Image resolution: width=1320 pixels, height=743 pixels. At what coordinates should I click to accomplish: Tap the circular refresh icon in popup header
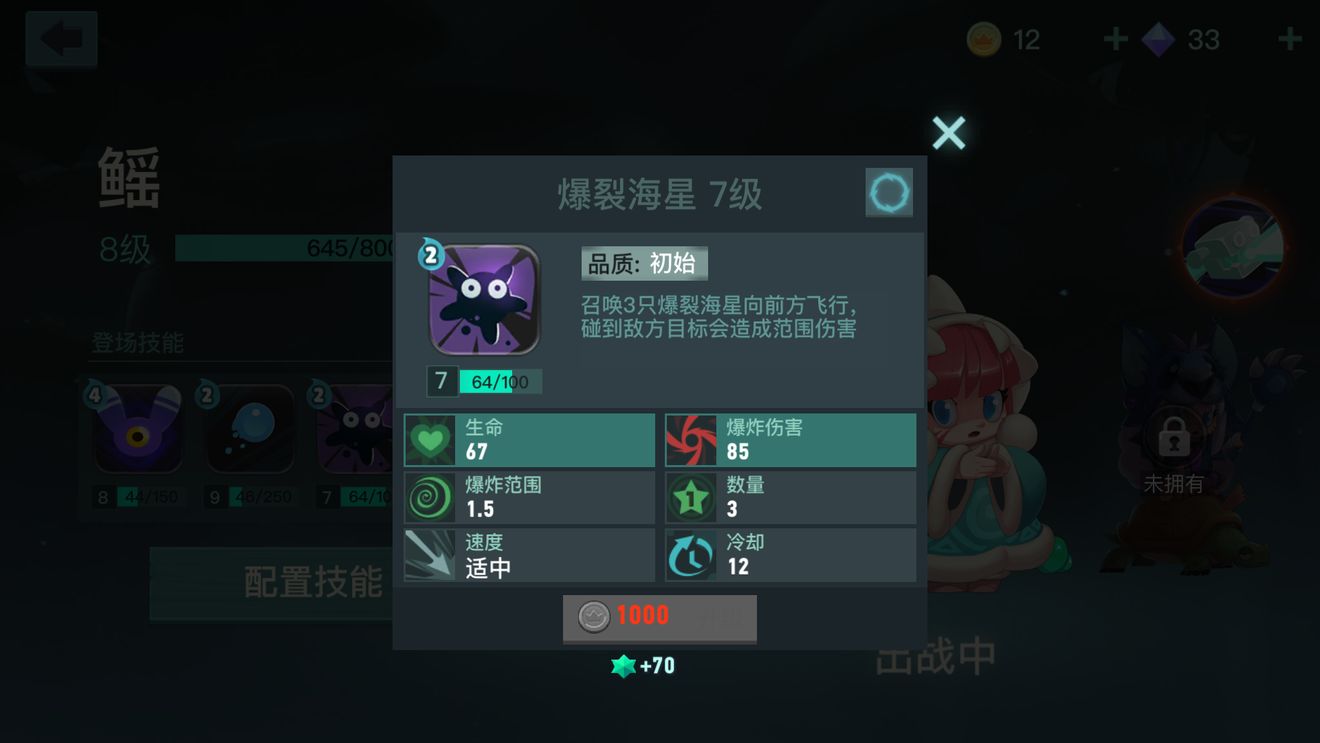point(889,192)
